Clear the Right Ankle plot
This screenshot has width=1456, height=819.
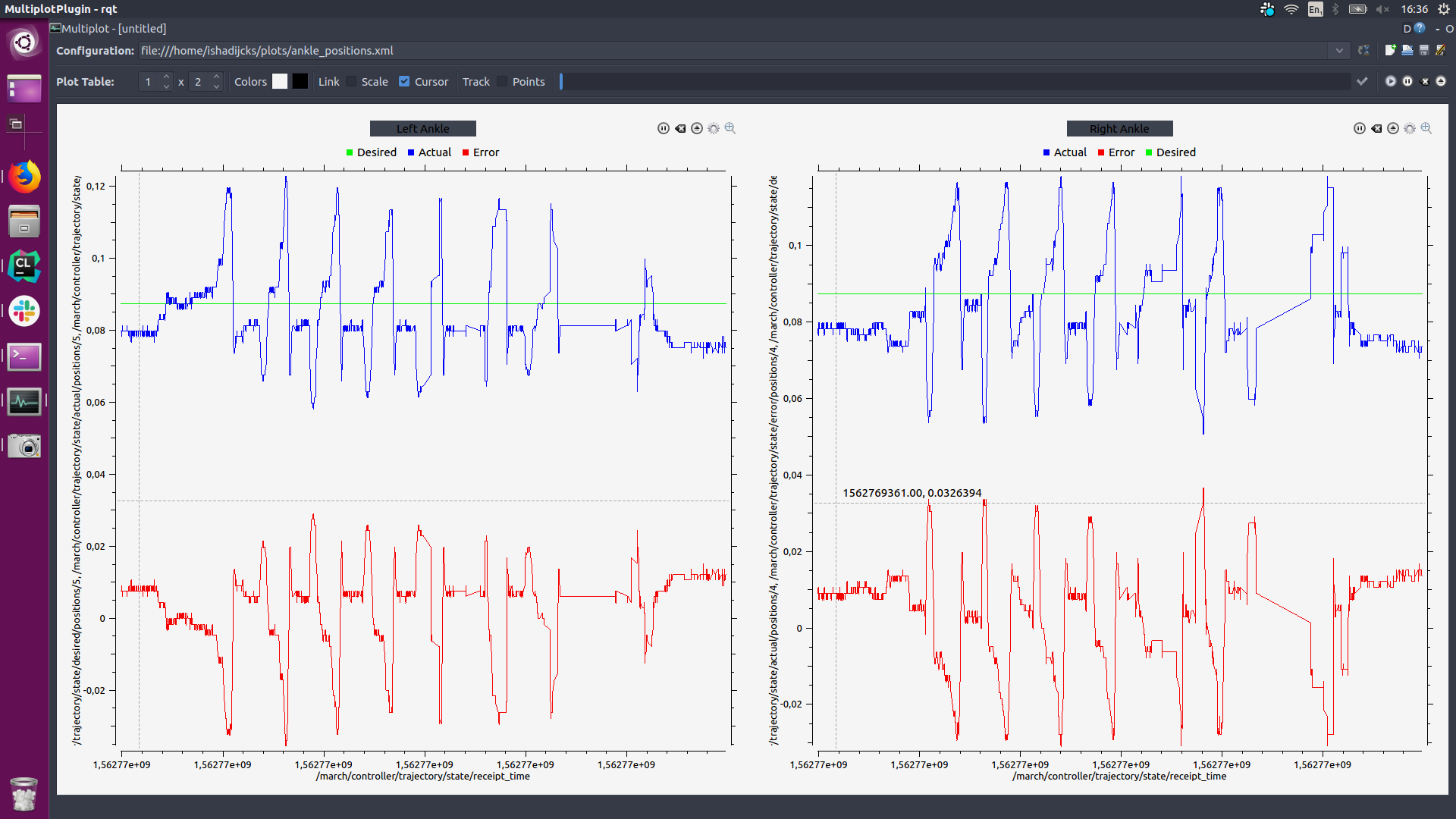(1376, 128)
